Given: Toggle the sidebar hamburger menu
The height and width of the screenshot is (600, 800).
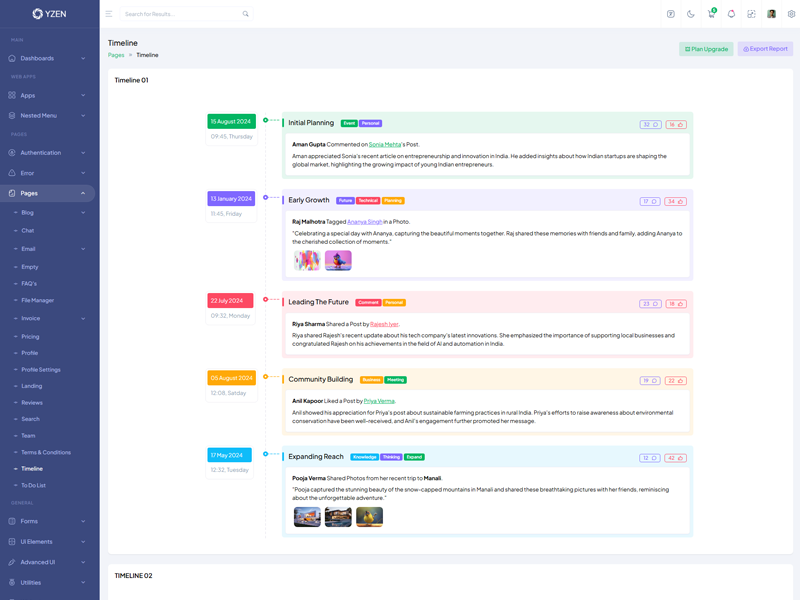Looking at the screenshot, I should pyautogui.click(x=109, y=14).
